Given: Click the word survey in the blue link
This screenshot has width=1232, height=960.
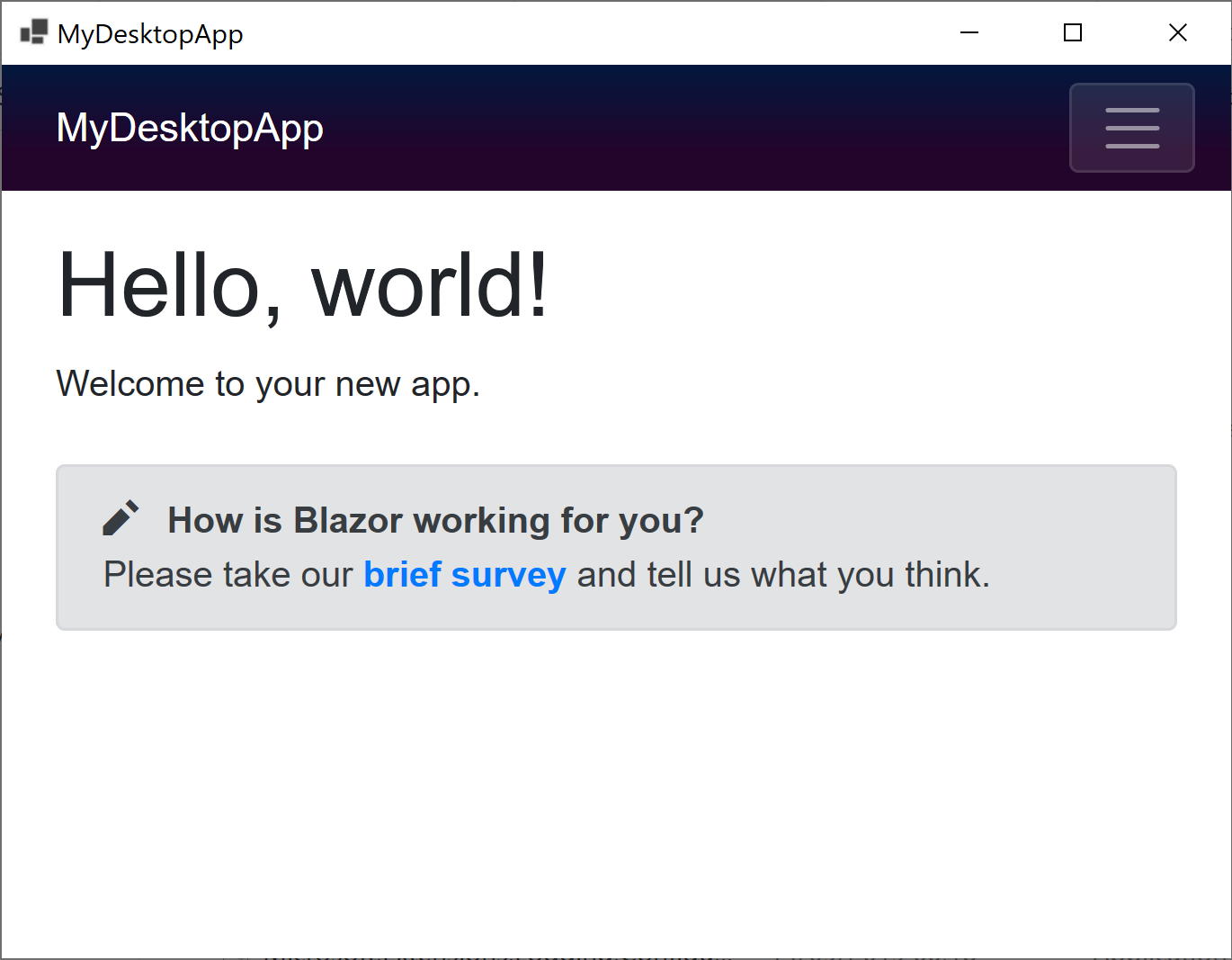Looking at the screenshot, I should click(x=508, y=576).
